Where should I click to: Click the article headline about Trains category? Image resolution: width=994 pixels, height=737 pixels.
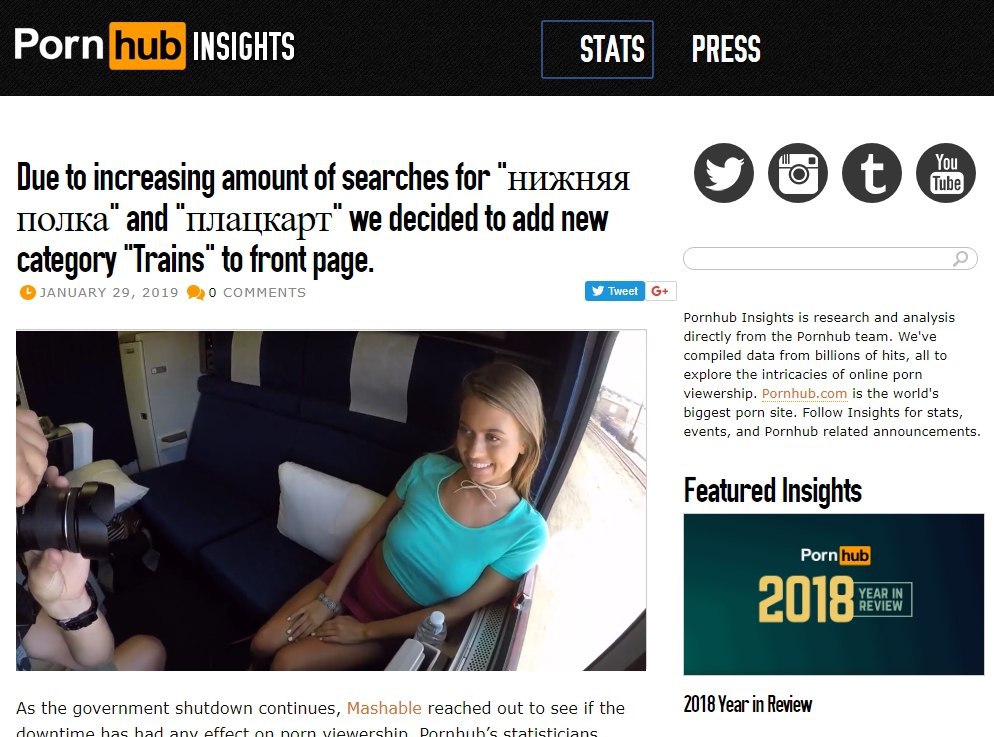pyautogui.click(x=323, y=218)
